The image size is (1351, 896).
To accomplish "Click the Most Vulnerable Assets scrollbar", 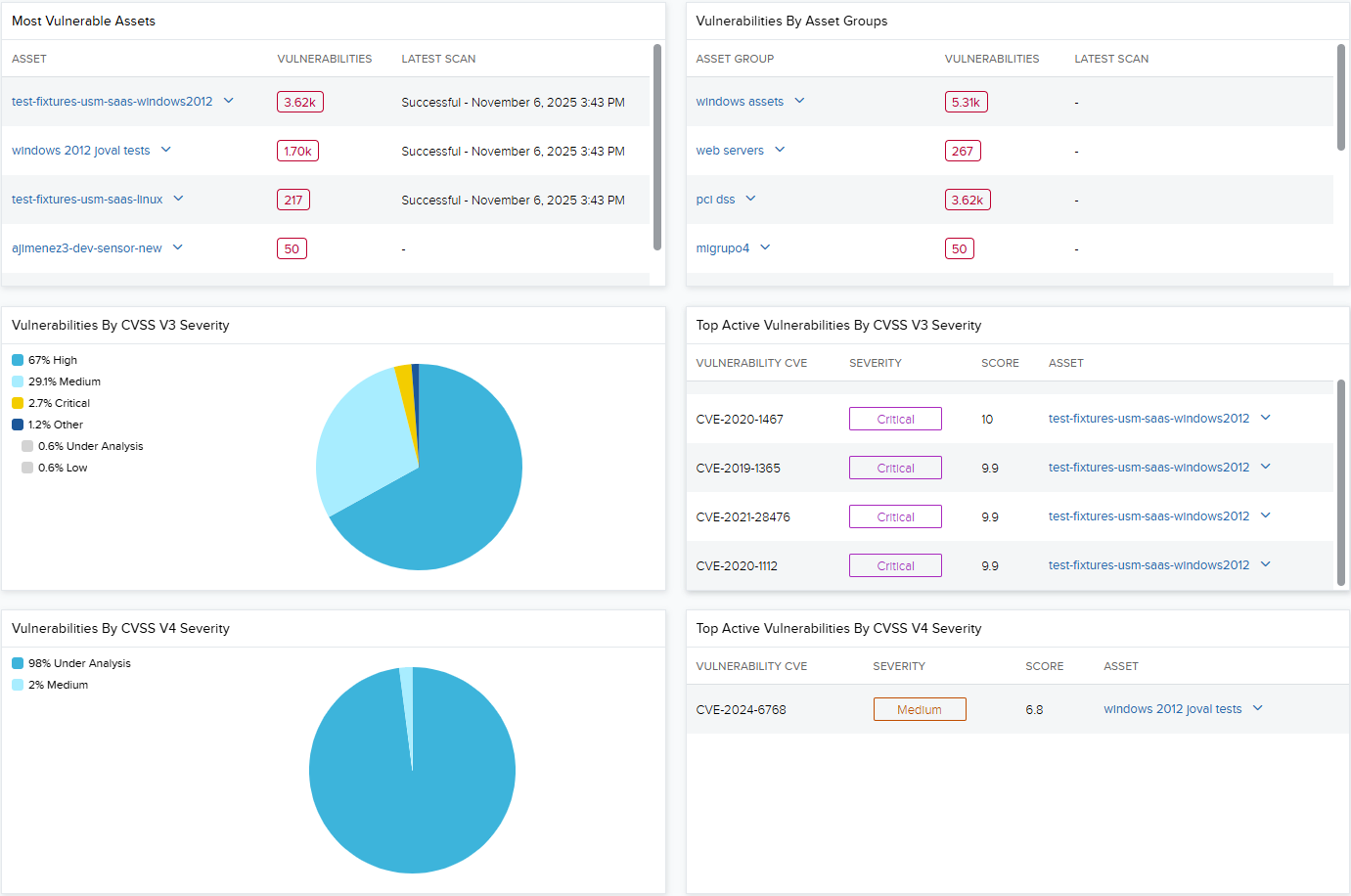I will pyautogui.click(x=657, y=147).
